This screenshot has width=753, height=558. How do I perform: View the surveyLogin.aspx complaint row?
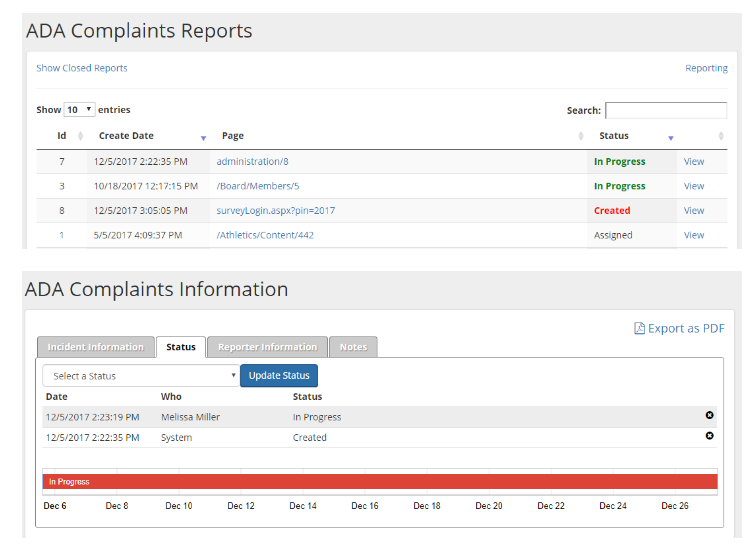point(693,211)
